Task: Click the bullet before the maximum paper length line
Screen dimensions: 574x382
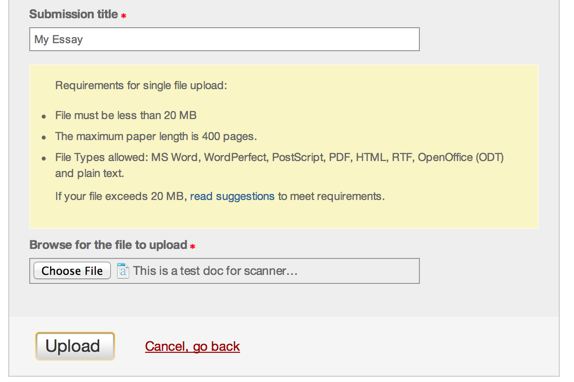Action: coord(44,138)
